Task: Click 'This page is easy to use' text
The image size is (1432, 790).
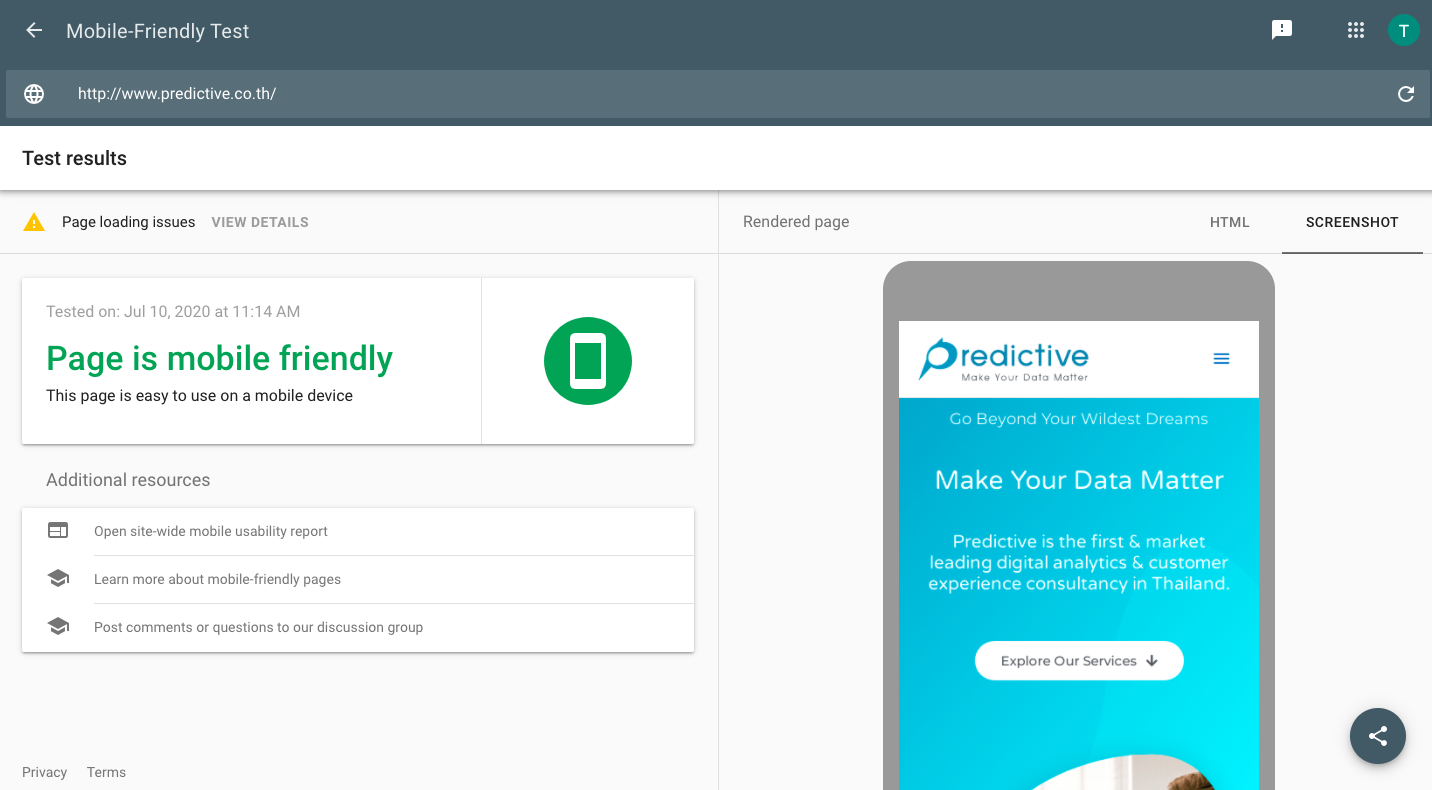Action: pyautogui.click(x=199, y=396)
